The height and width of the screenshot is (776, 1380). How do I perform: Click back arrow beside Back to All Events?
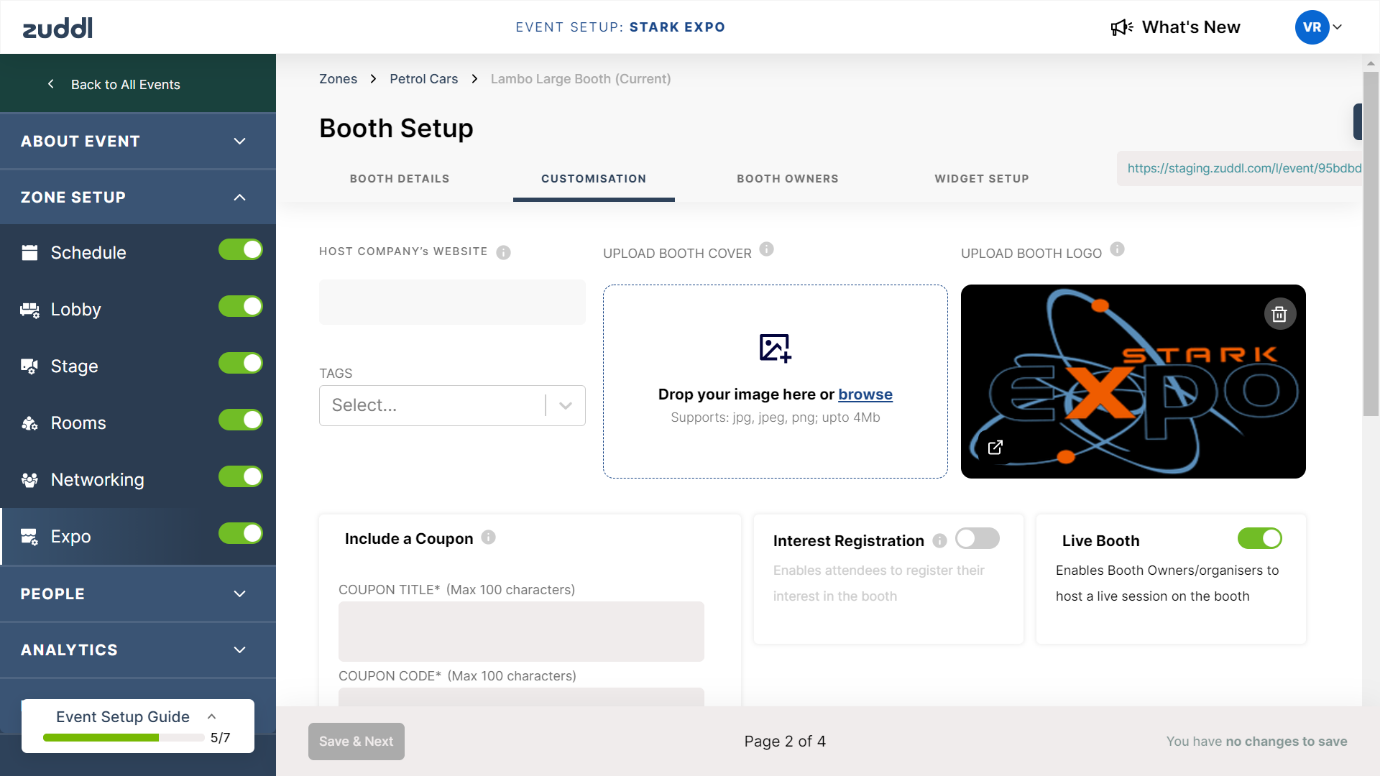pos(51,84)
